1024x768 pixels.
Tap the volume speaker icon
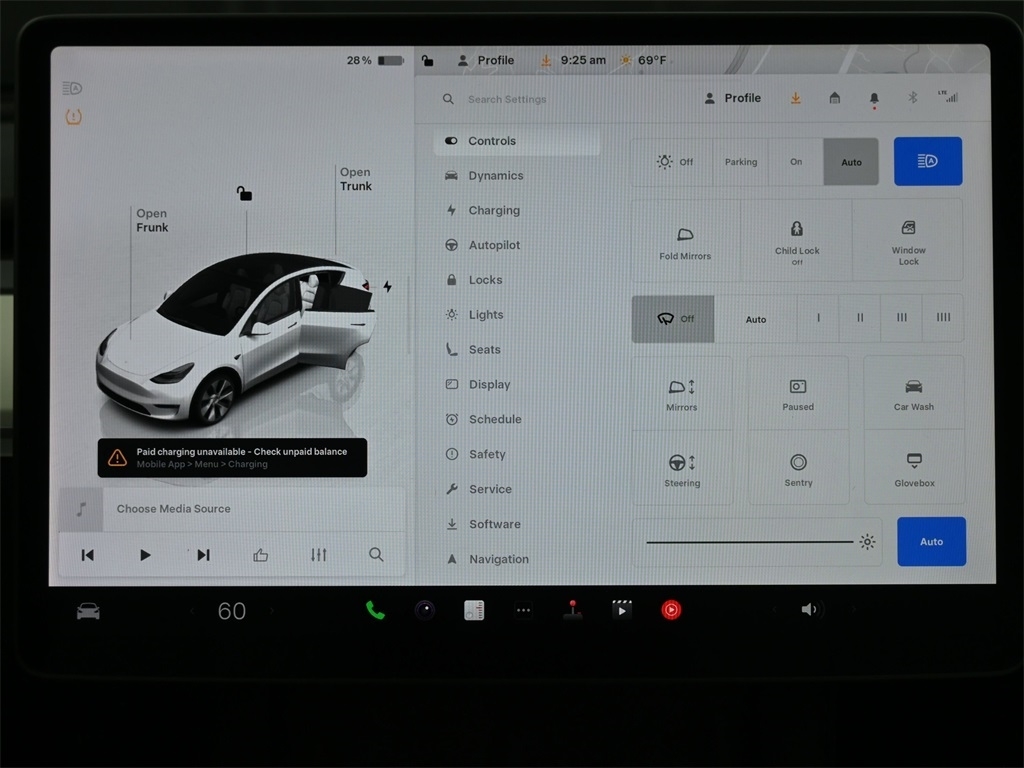[809, 609]
